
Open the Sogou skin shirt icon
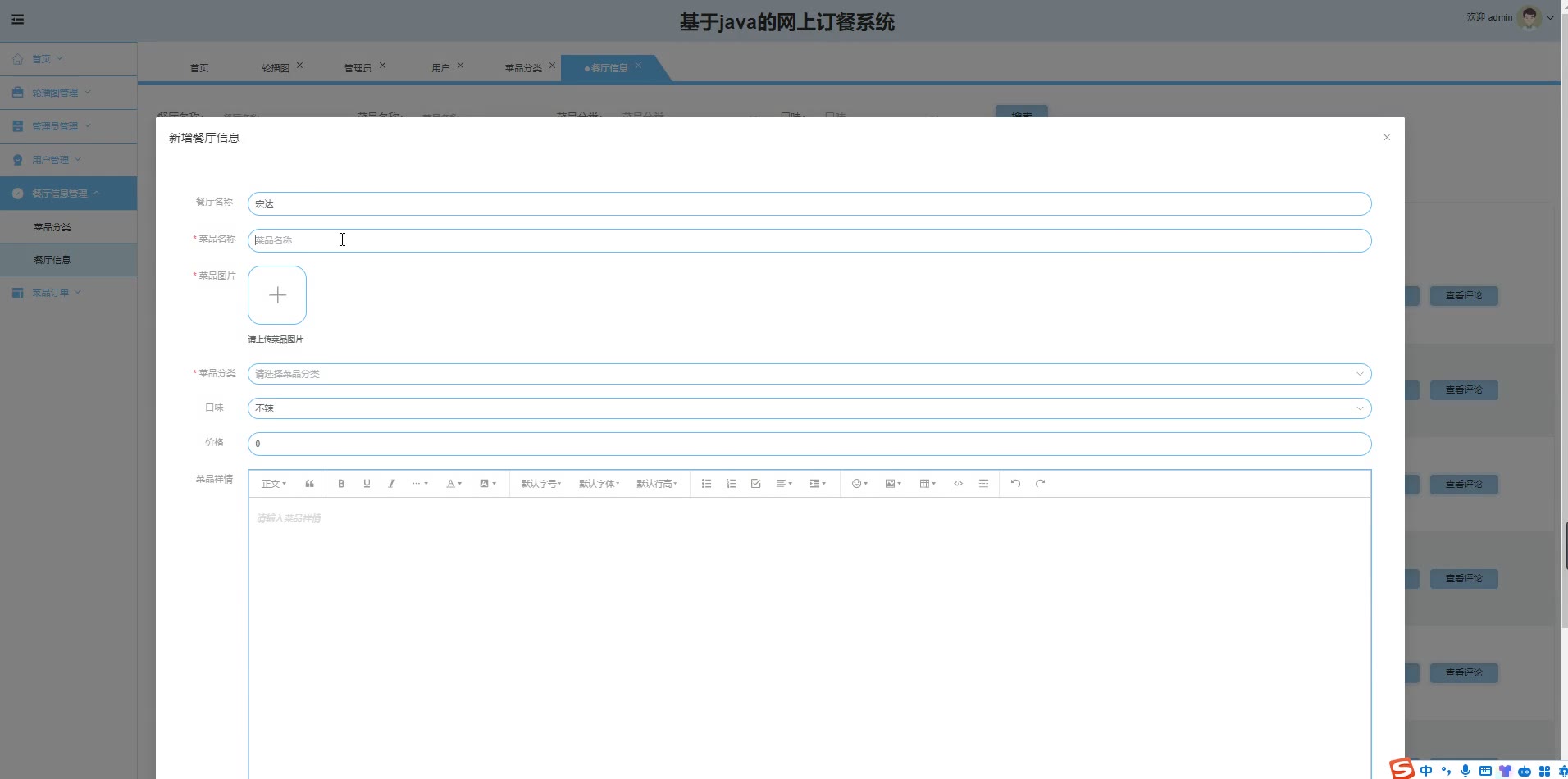coord(1505,771)
